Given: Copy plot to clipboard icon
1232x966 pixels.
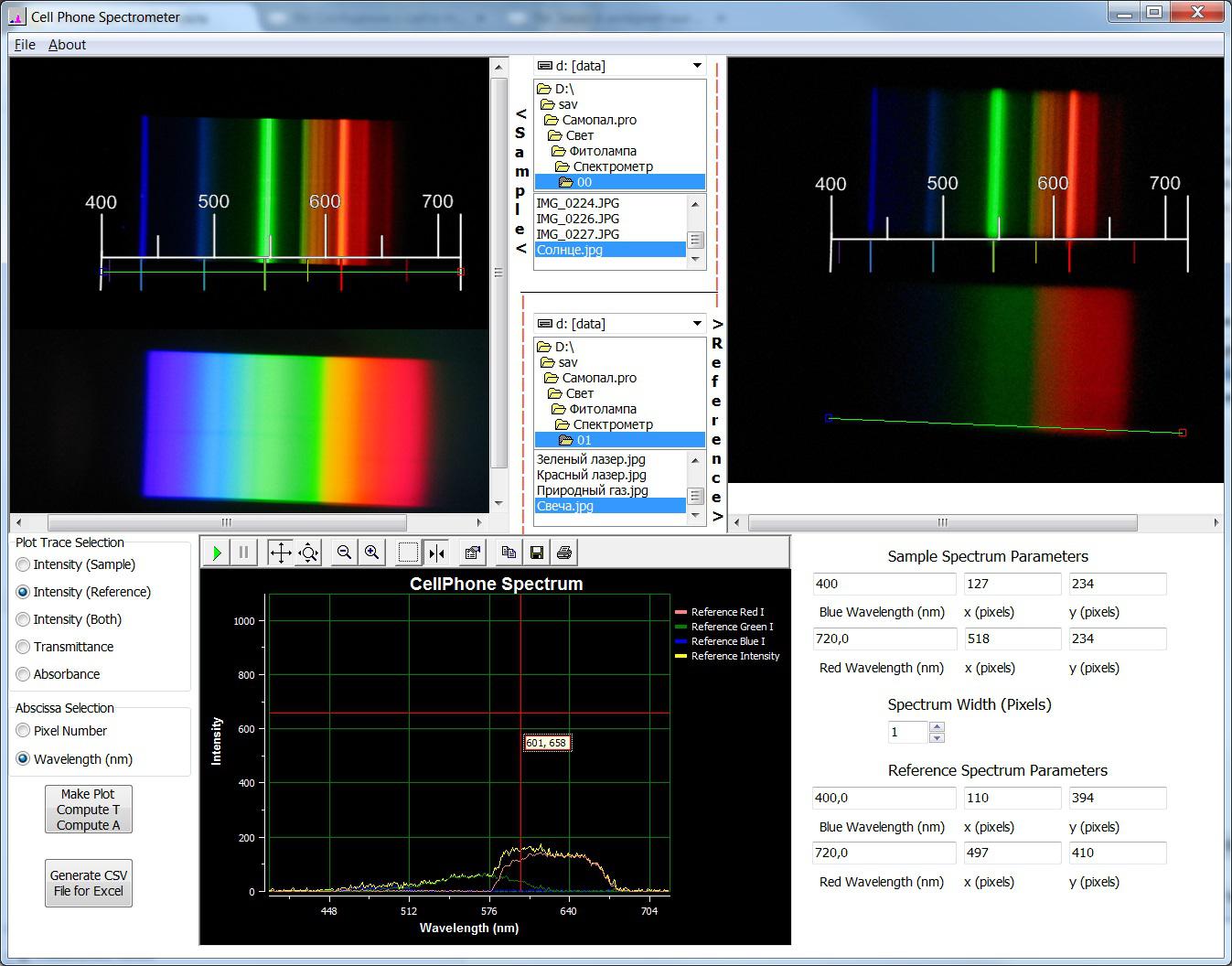Looking at the screenshot, I should pyautogui.click(x=509, y=553).
